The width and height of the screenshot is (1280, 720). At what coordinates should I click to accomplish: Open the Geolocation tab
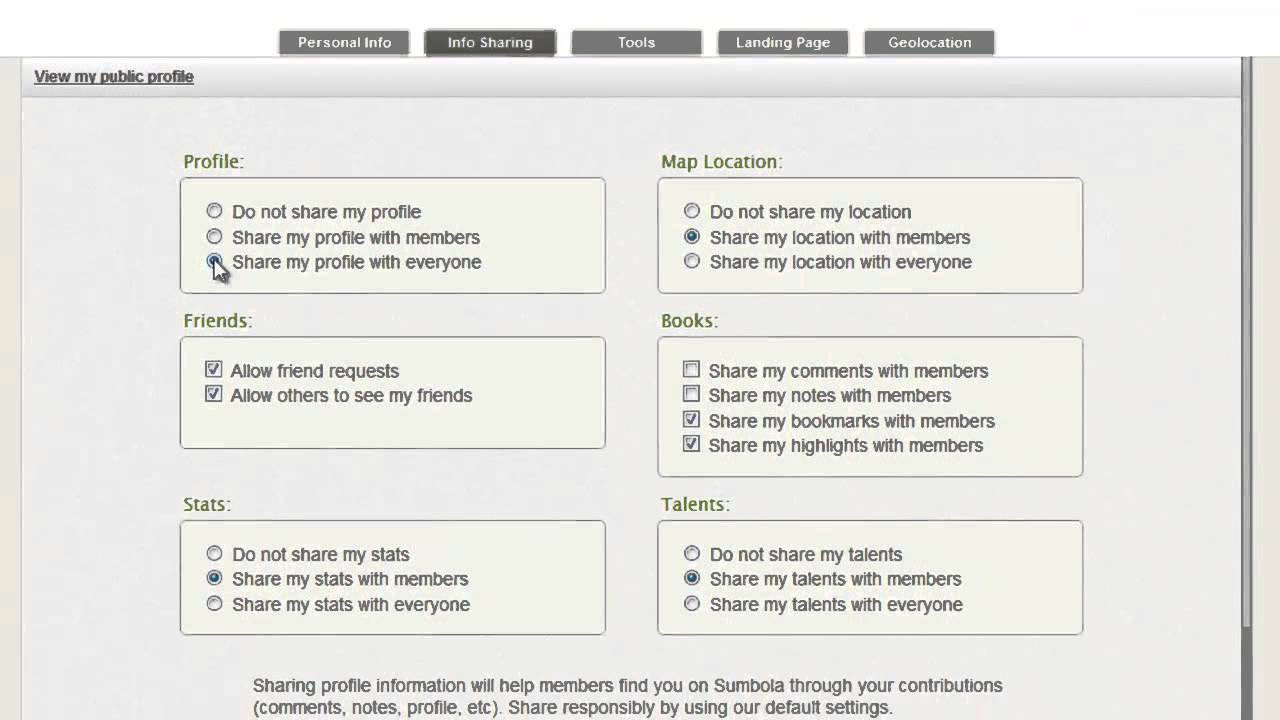(929, 42)
